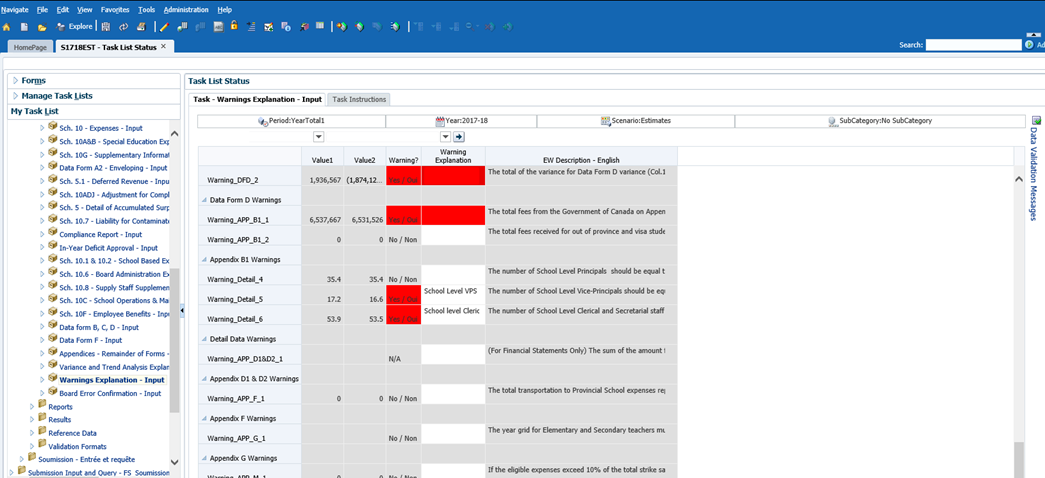Click red Warning Explanation cell for Warning_DFD_2
1045x478 pixels.
[453, 176]
